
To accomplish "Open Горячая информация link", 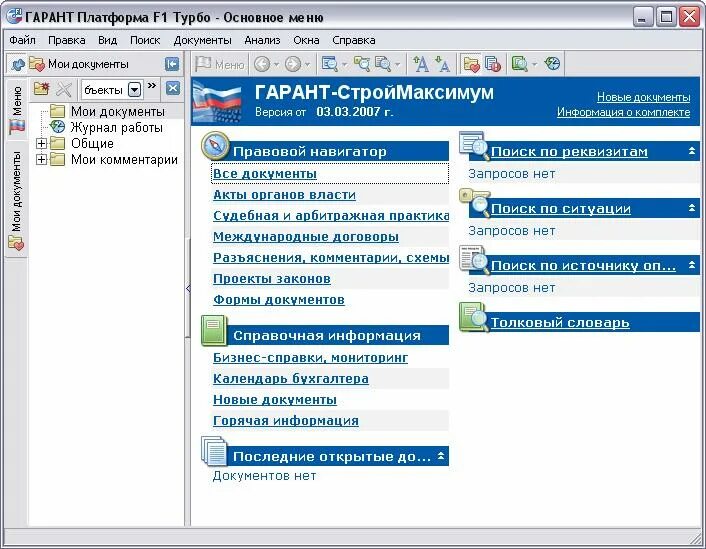I will coord(285,421).
